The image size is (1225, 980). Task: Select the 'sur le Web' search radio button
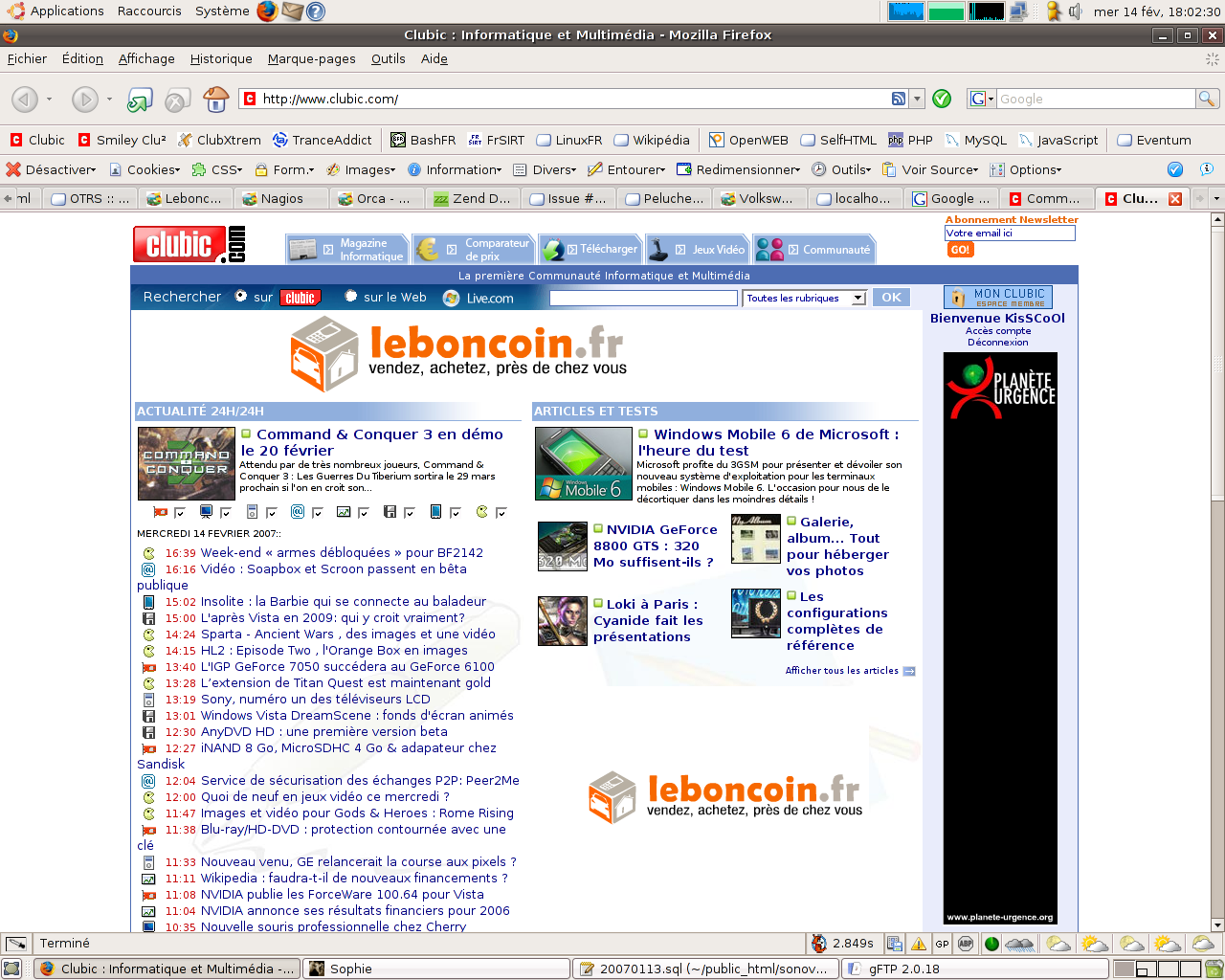351,297
